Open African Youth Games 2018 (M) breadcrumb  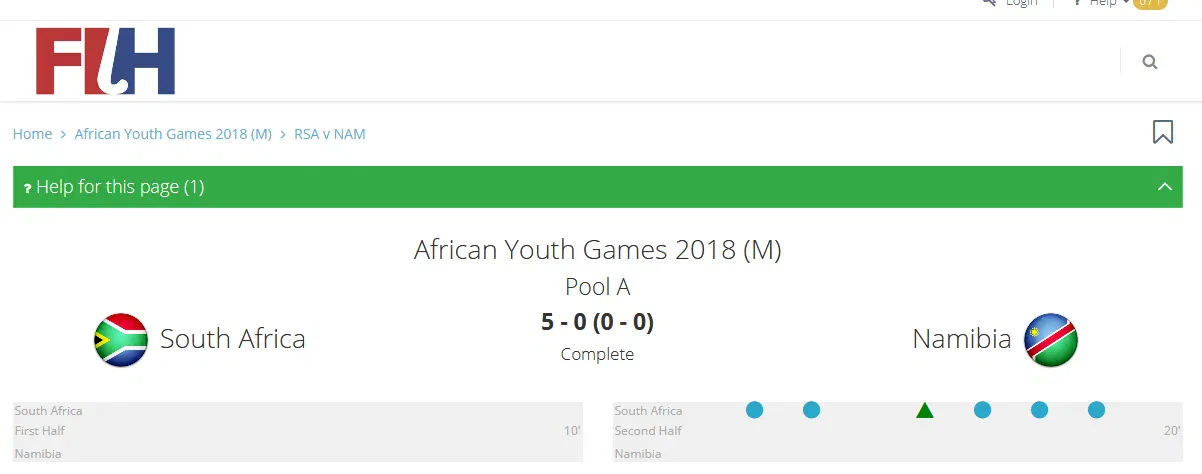point(173,134)
